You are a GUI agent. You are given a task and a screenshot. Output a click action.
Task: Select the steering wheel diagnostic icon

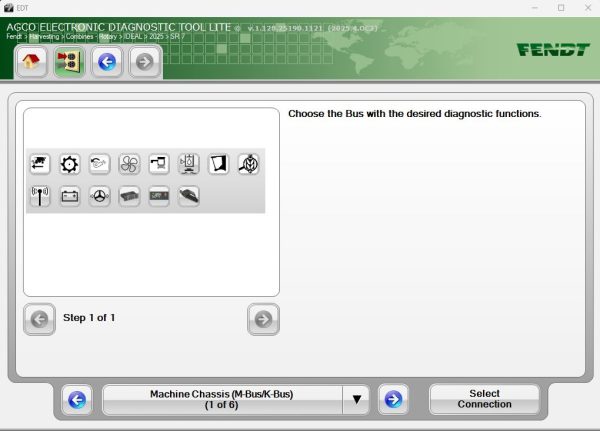99,196
